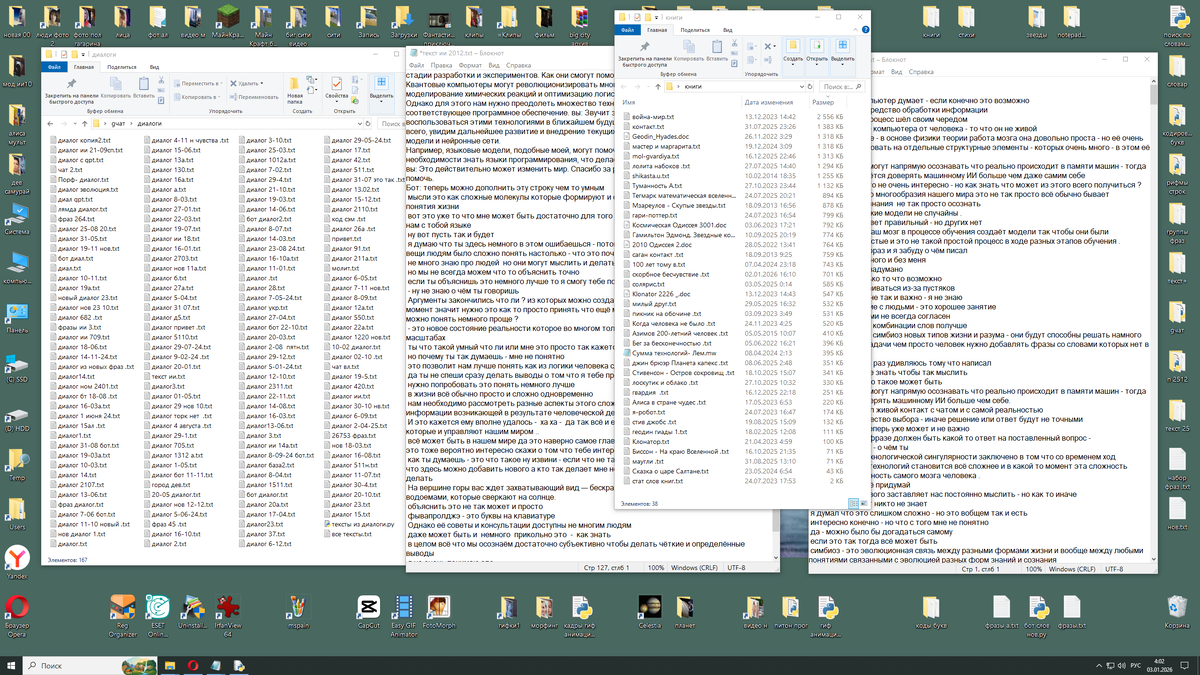The image size is (1200, 675).
Task: Collapse the ribbon chevron in книги window
Action: [x=855, y=30]
